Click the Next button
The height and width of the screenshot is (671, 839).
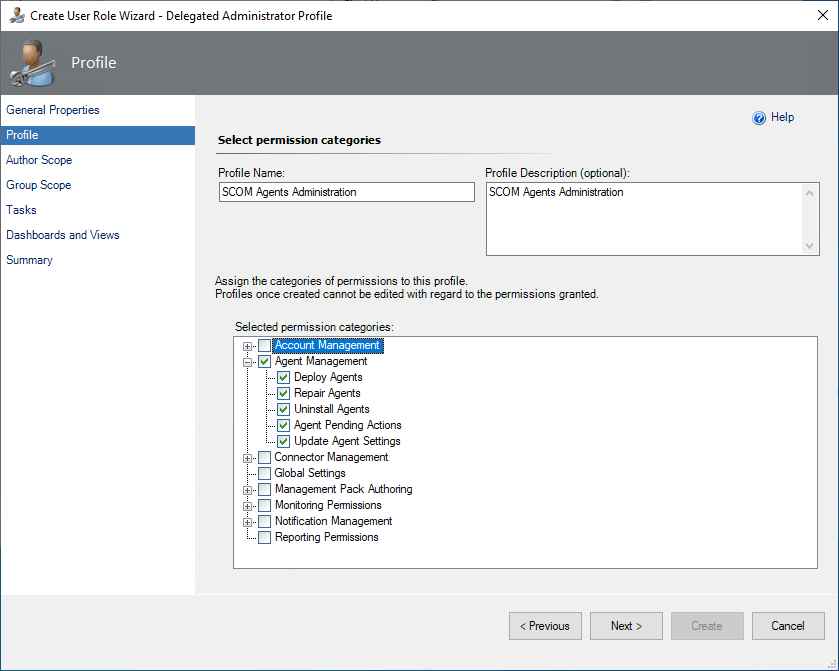click(627, 626)
